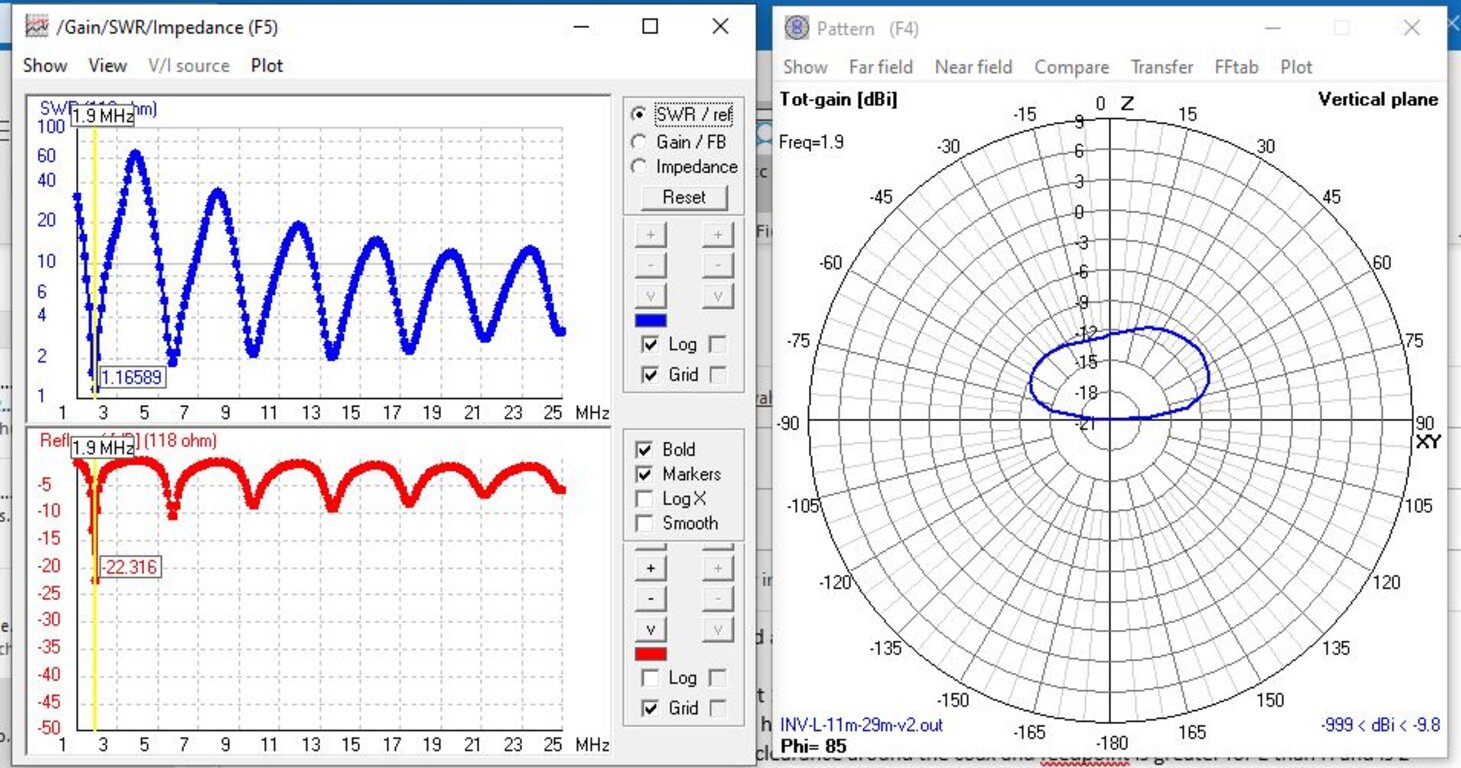
Task: Disable the Bold checkbox
Action: tap(645, 449)
